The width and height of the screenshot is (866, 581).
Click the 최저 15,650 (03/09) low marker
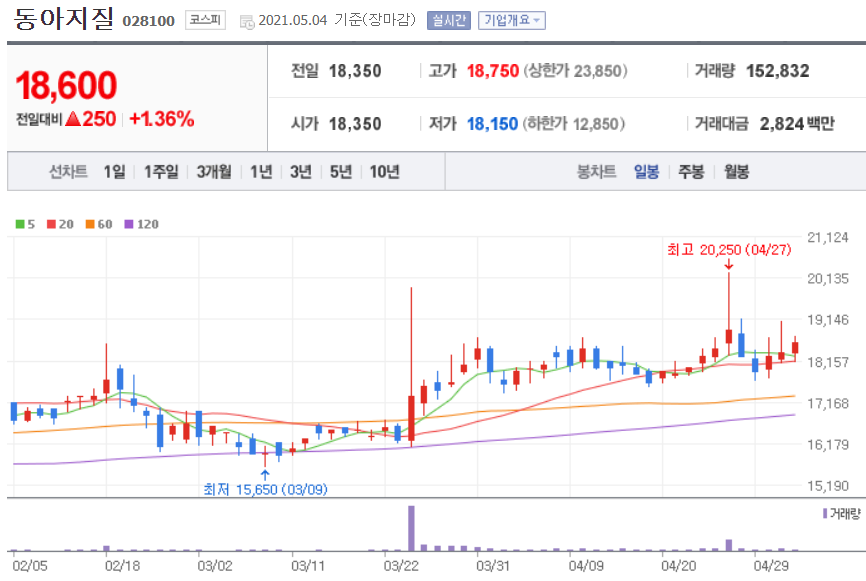(265, 489)
